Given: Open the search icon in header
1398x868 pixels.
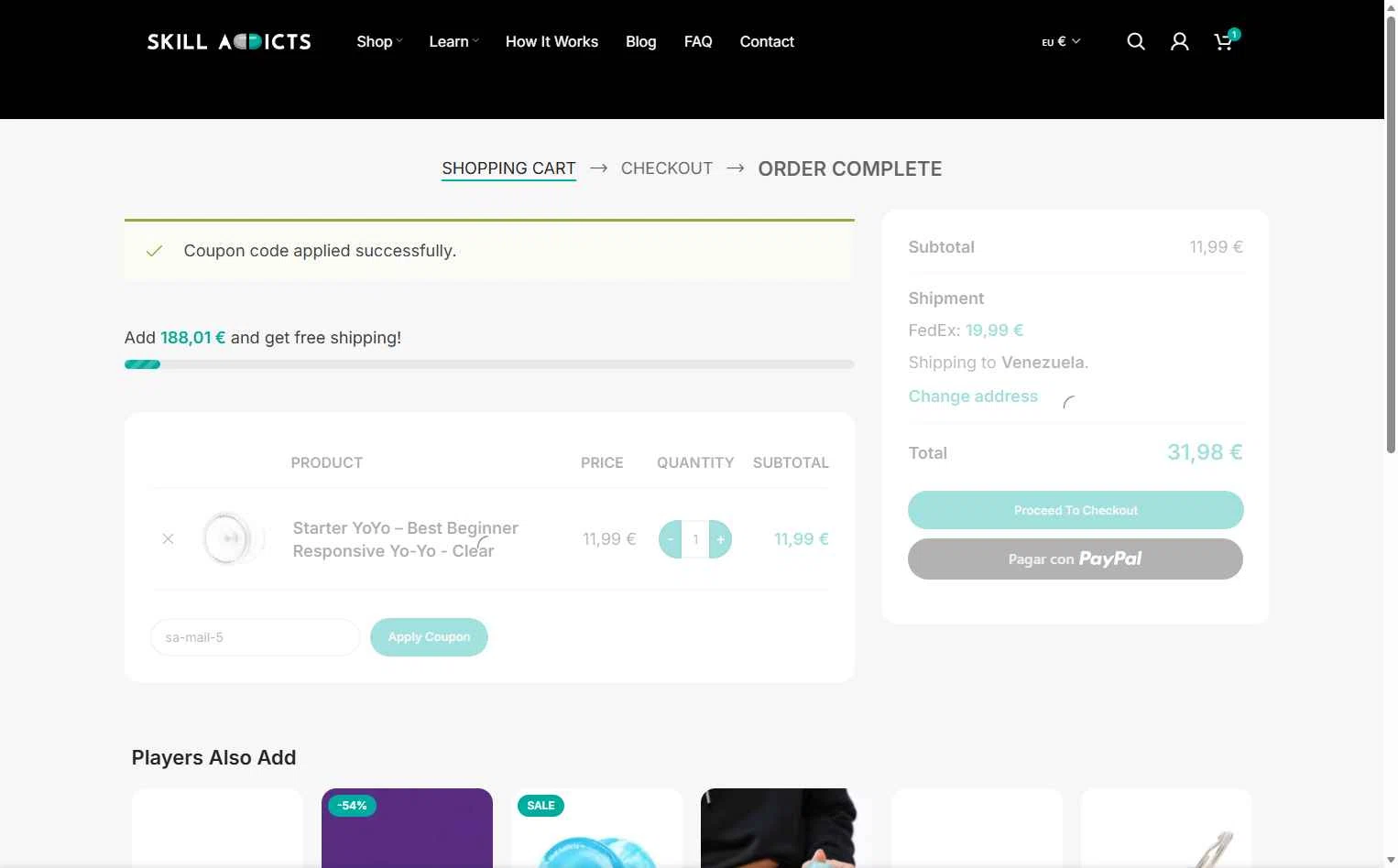Looking at the screenshot, I should click(x=1136, y=41).
